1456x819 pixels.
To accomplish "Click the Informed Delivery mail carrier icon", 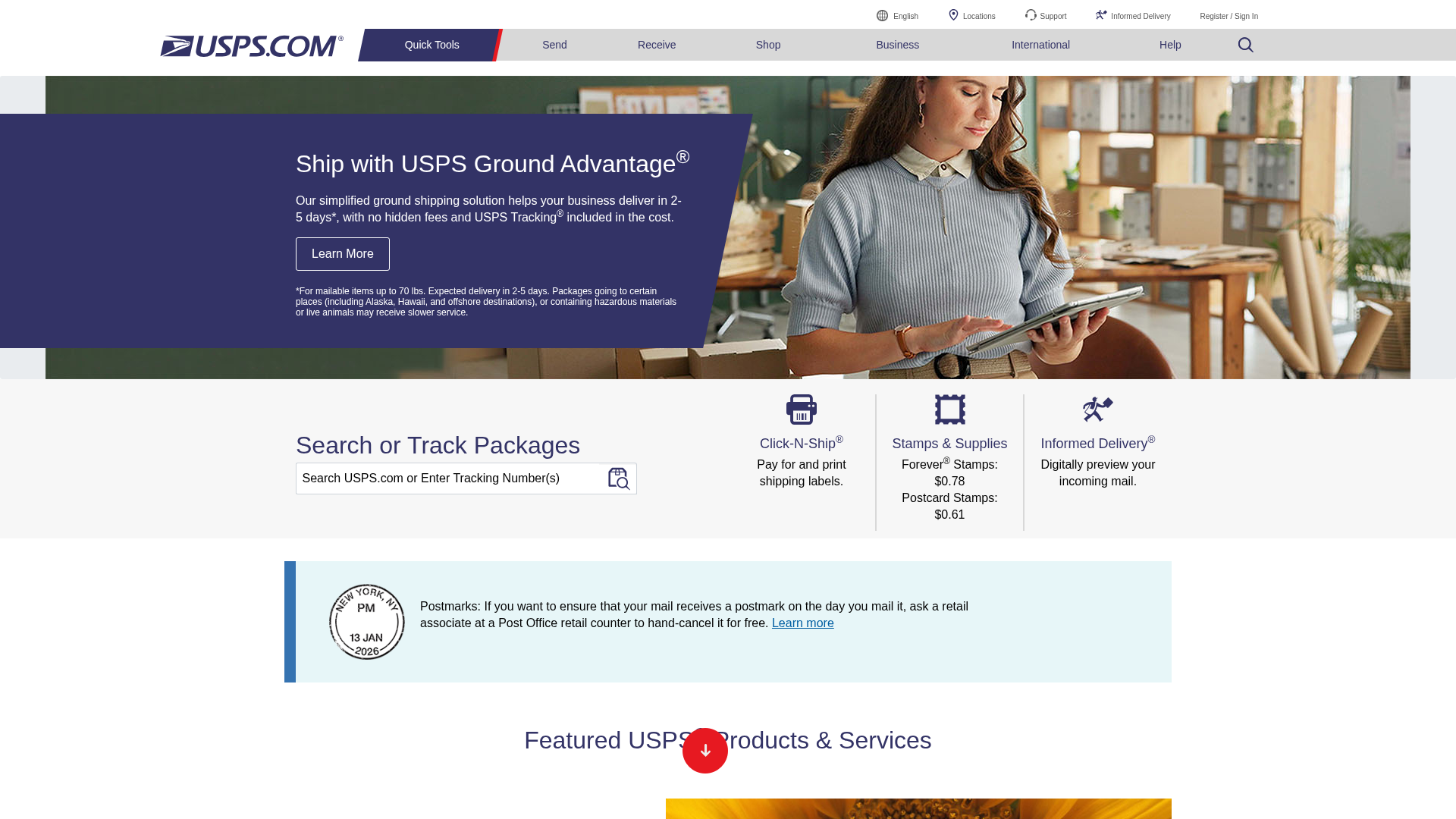I will [x=1097, y=409].
